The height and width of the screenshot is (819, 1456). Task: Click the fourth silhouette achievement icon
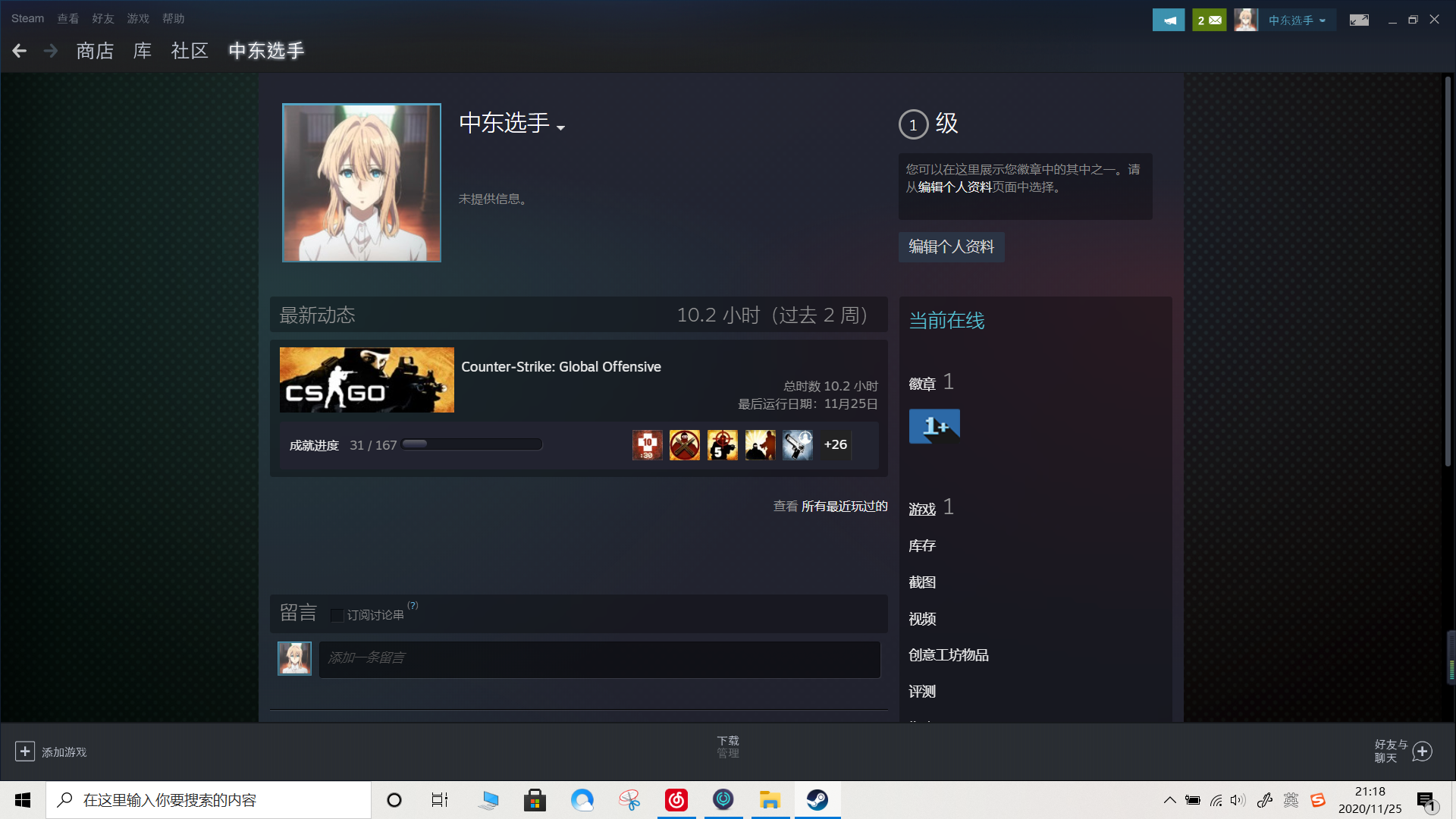pyautogui.click(x=760, y=445)
